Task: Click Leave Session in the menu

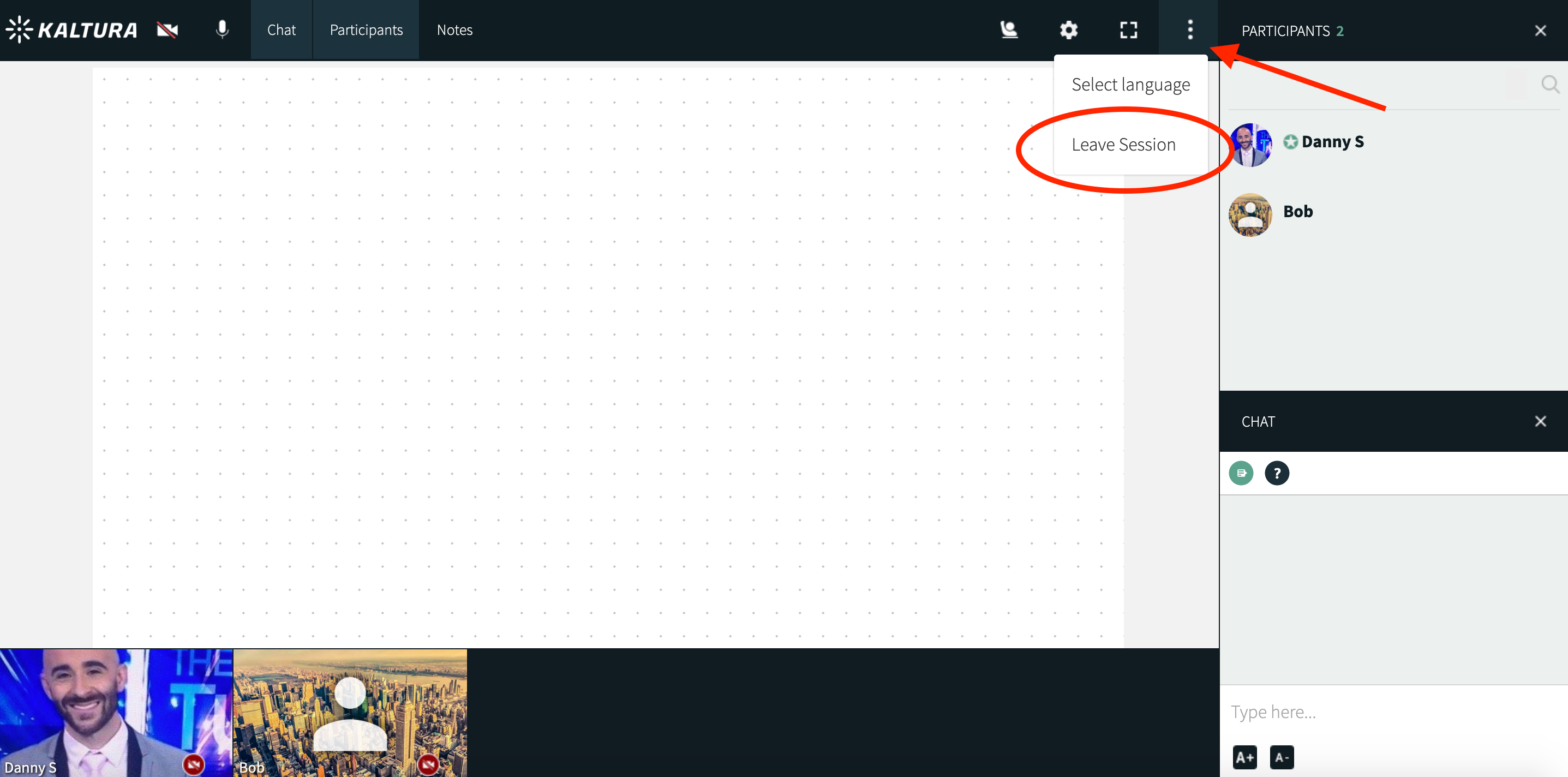Action: click(x=1123, y=145)
